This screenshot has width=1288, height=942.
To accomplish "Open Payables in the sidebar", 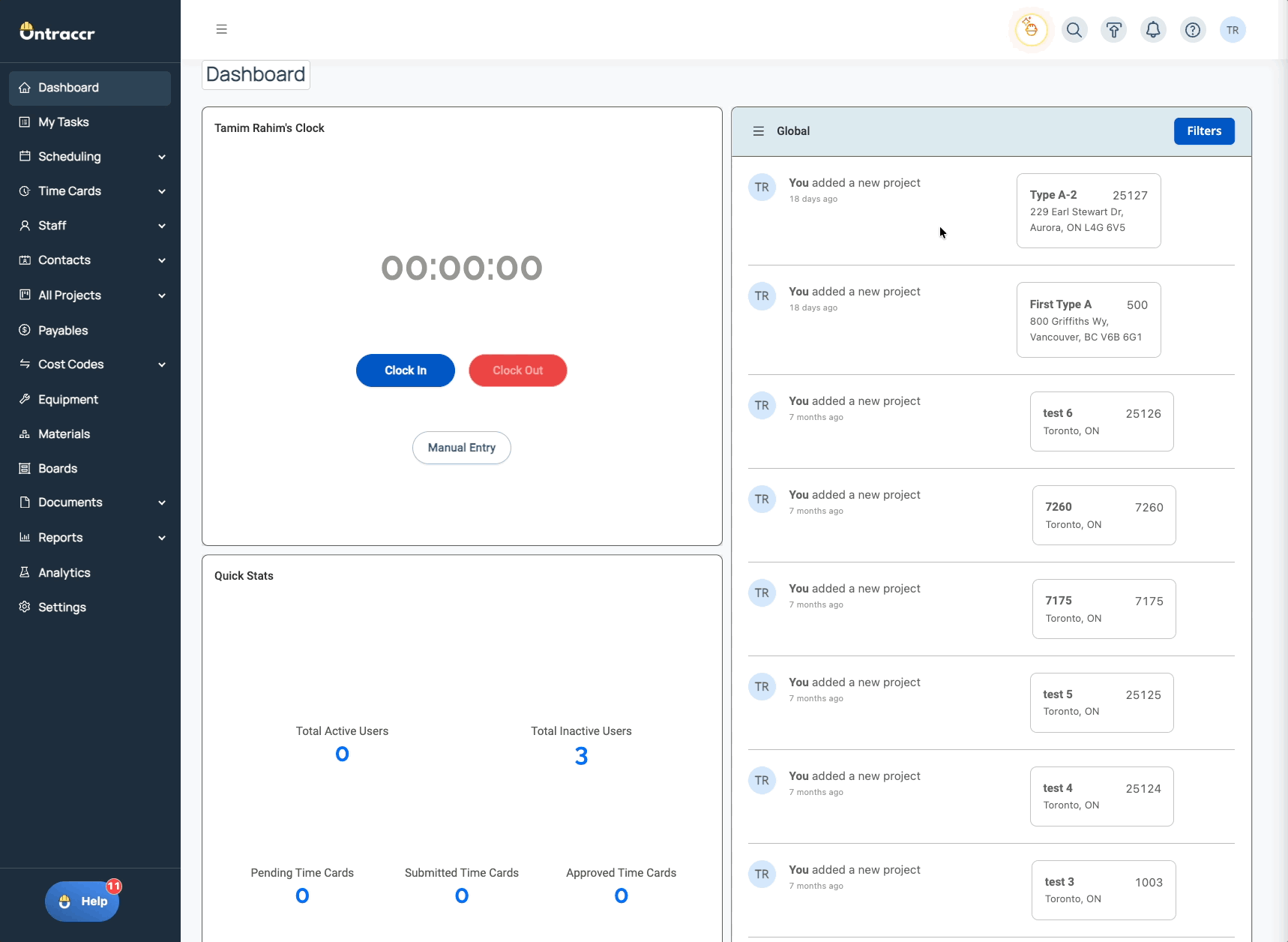I will [90, 330].
